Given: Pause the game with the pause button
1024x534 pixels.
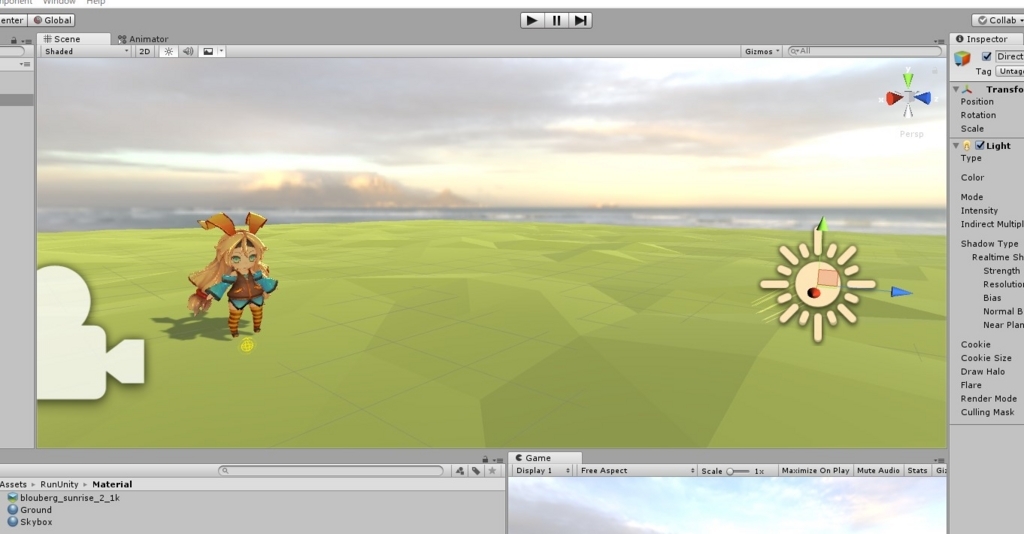Looking at the screenshot, I should (556, 20).
